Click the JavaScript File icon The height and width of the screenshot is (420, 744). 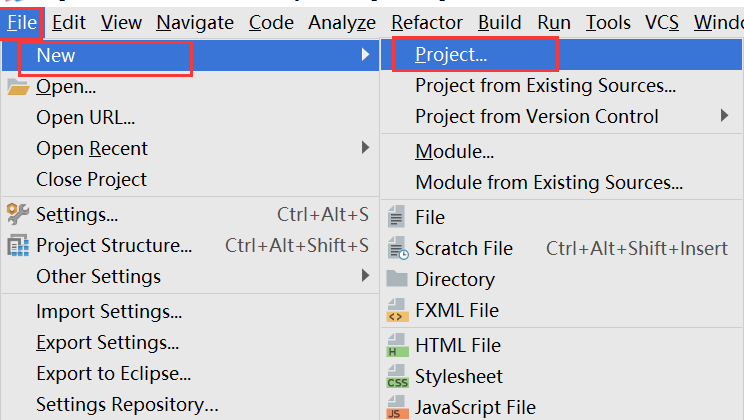coord(397,408)
